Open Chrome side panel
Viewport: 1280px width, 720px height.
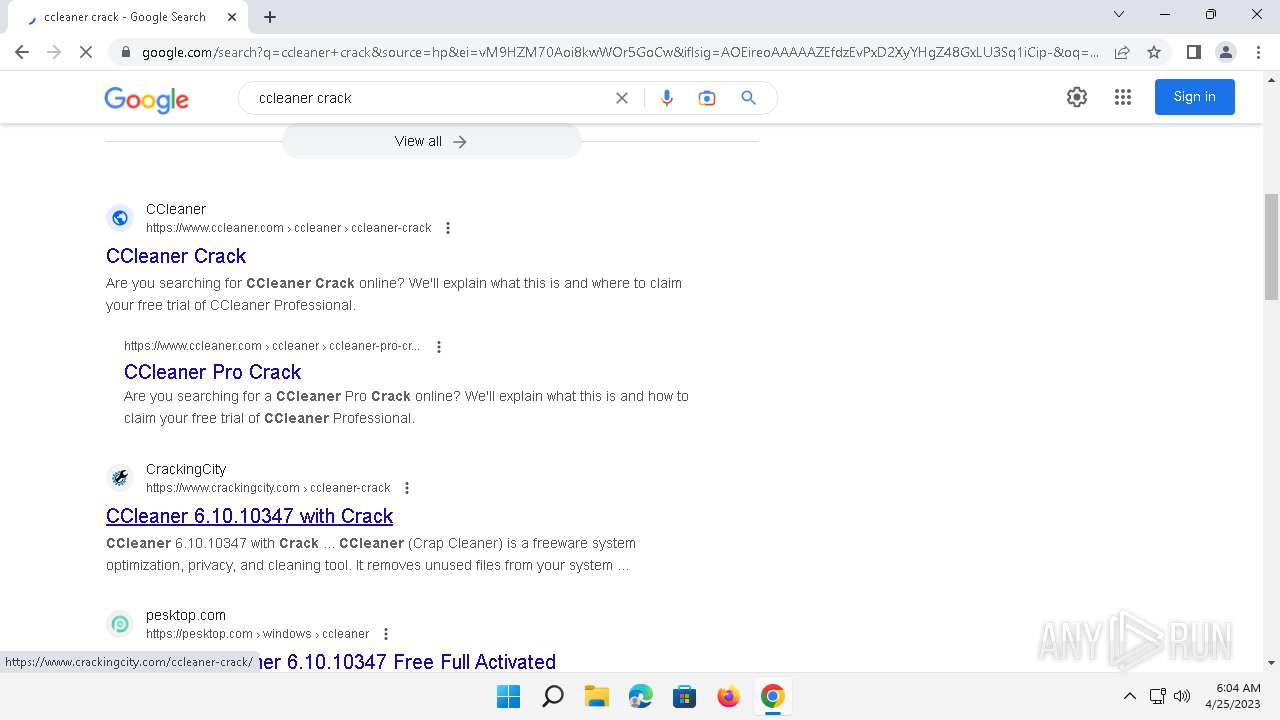tap(1193, 52)
